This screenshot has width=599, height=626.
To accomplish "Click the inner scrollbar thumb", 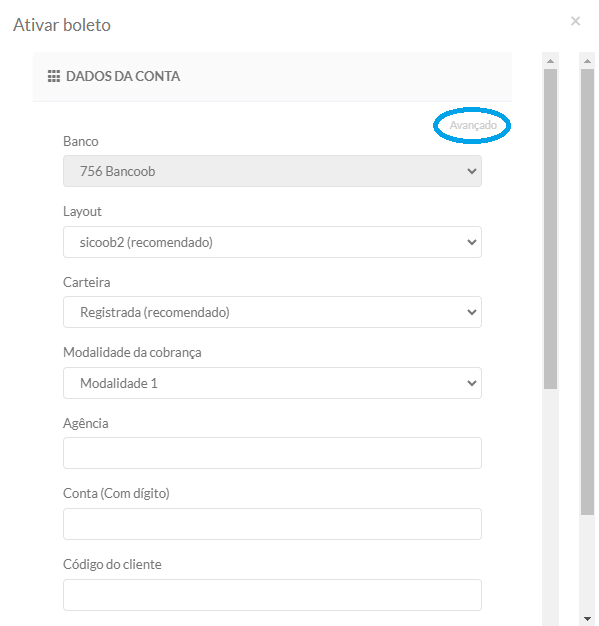I will (550, 229).
